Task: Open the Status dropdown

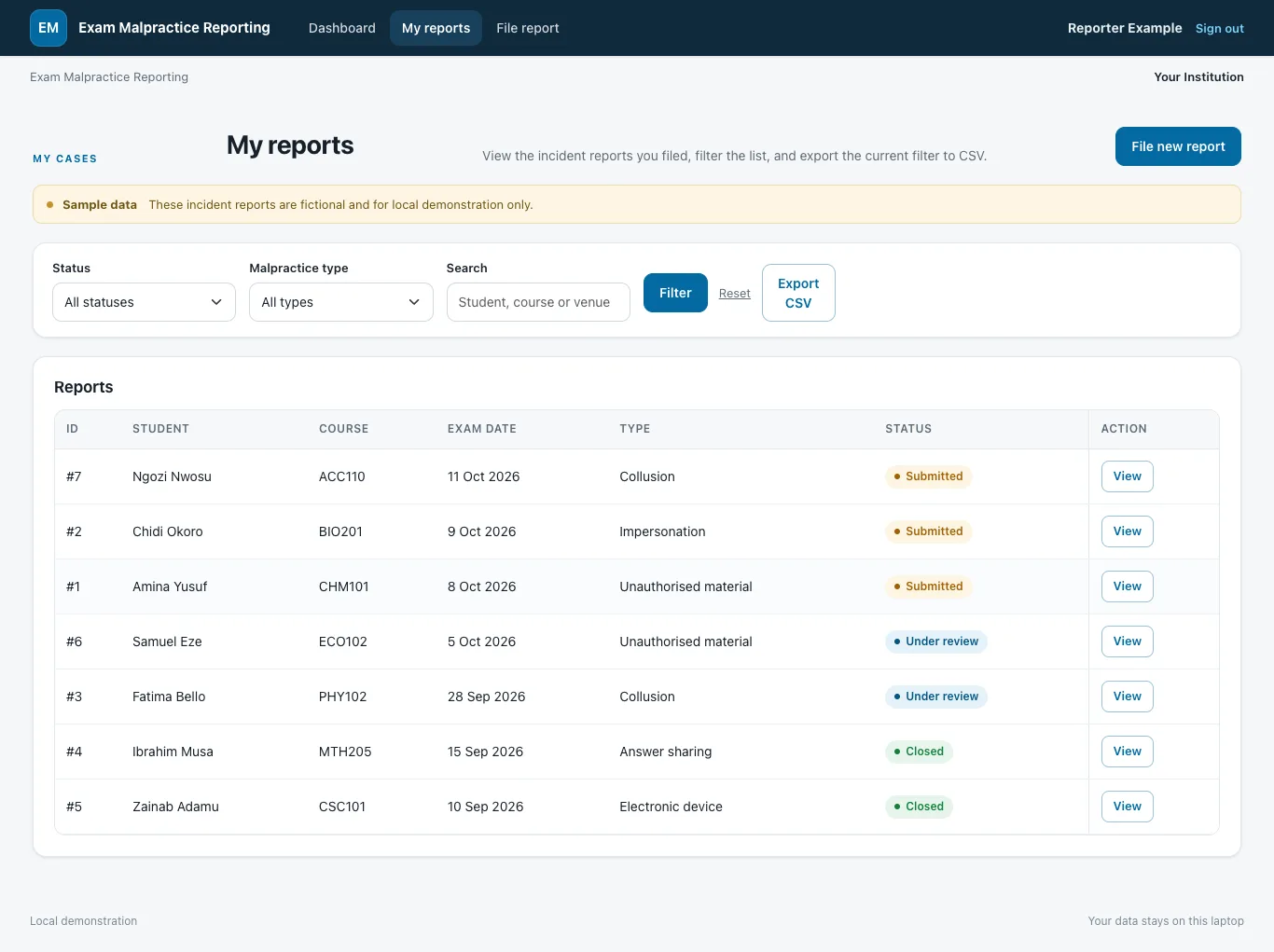Action: (144, 302)
